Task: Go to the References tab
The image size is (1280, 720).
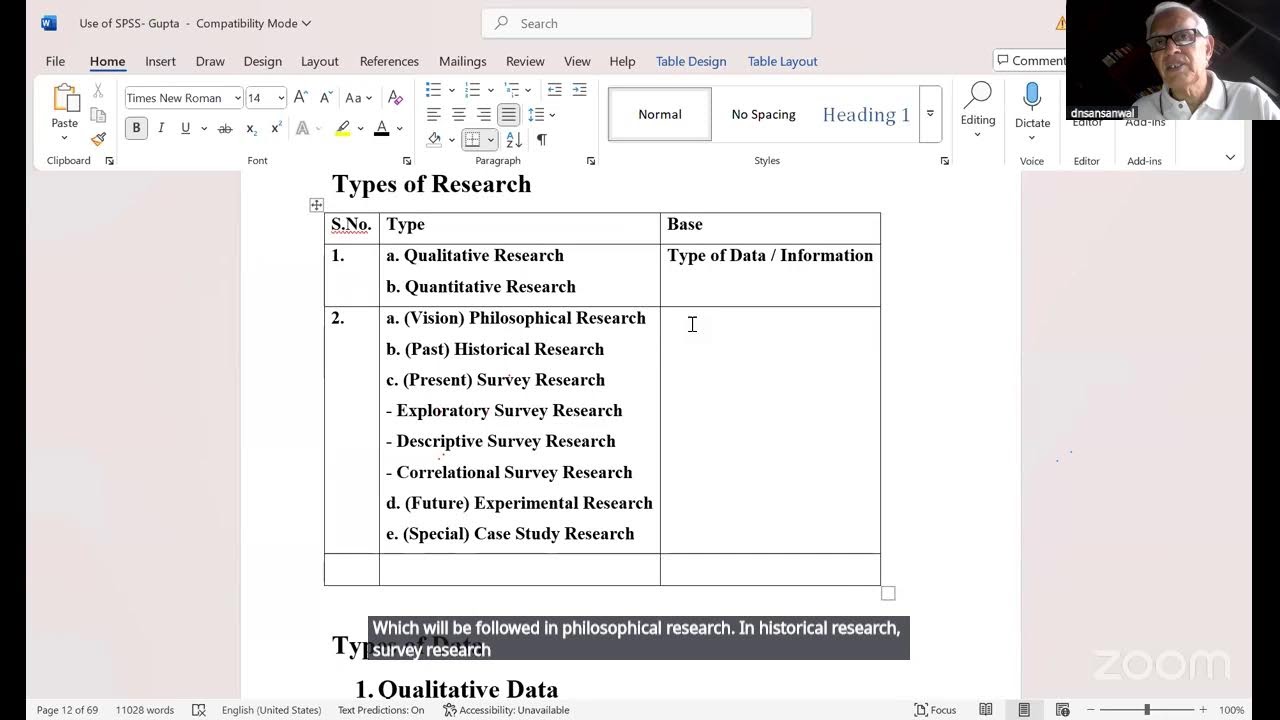Action: pyautogui.click(x=389, y=61)
